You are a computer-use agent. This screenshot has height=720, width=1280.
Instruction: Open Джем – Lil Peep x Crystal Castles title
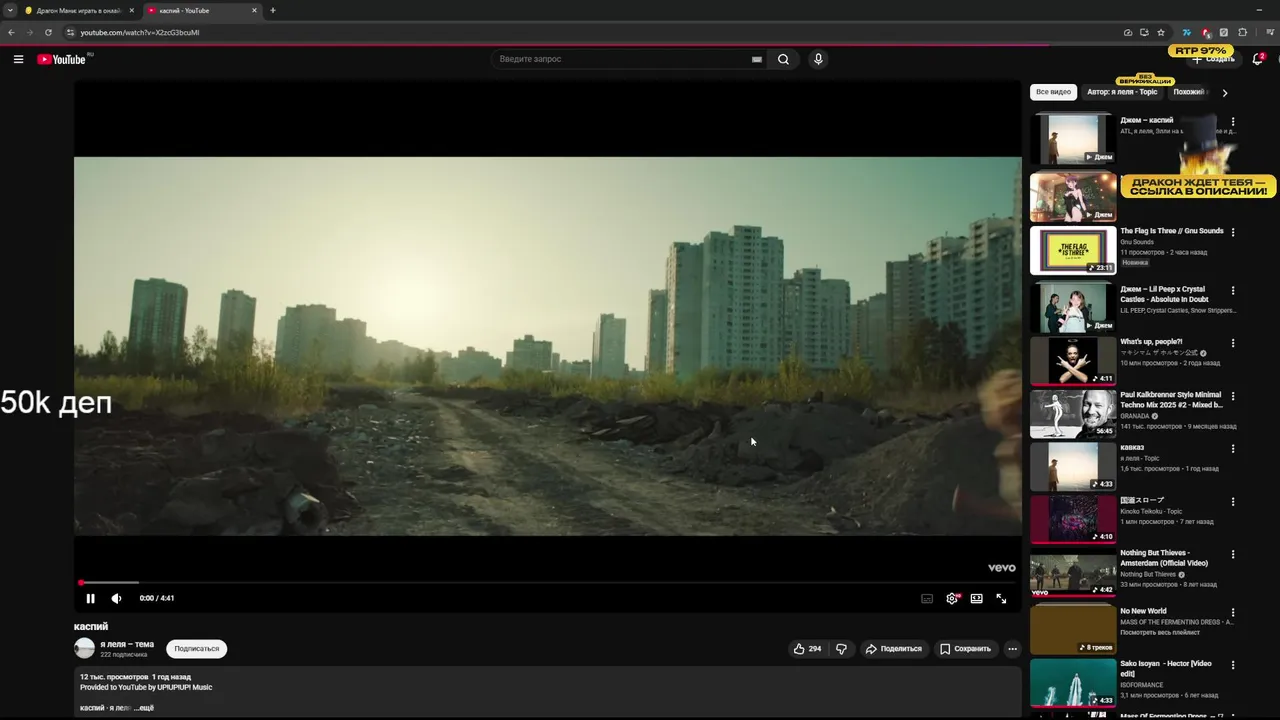[x=1164, y=294]
